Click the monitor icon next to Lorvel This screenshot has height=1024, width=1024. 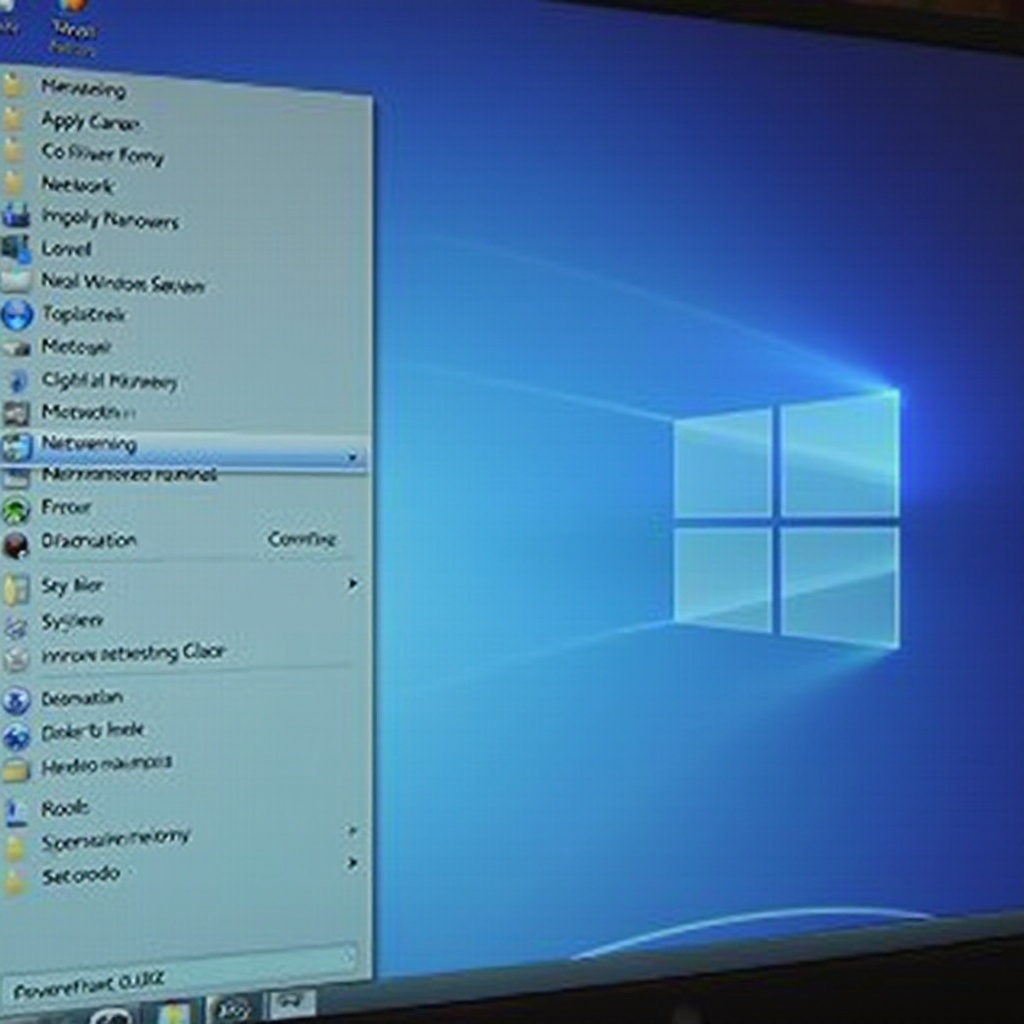click(15, 248)
